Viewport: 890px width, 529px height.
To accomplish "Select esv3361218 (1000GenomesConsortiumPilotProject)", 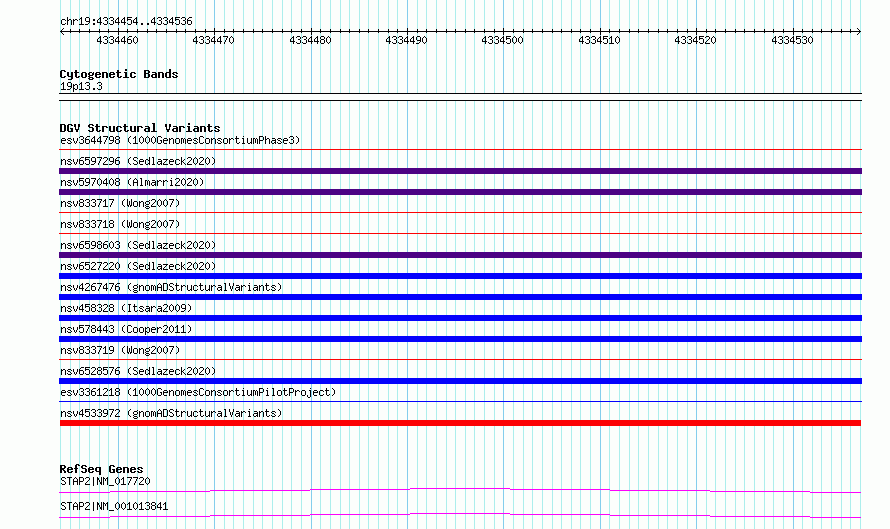I will pyautogui.click(x=198, y=392).
